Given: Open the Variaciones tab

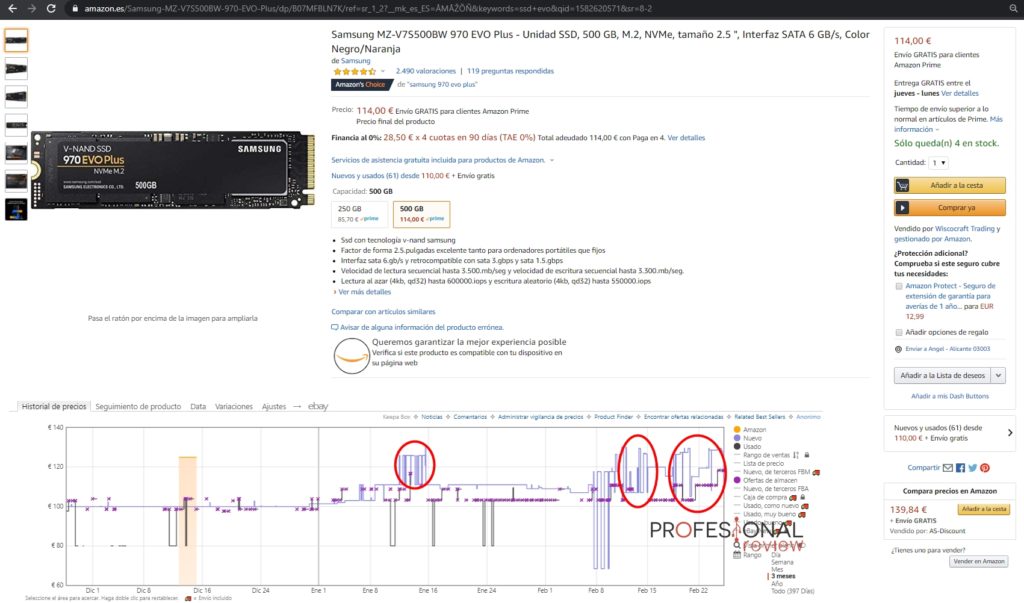Looking at the screenshot, I should (234, 406).
